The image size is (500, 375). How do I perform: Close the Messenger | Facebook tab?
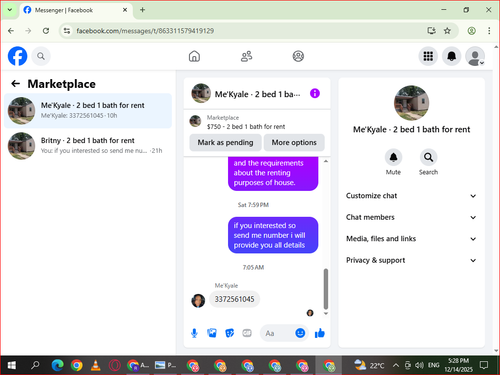pos(125,10)
